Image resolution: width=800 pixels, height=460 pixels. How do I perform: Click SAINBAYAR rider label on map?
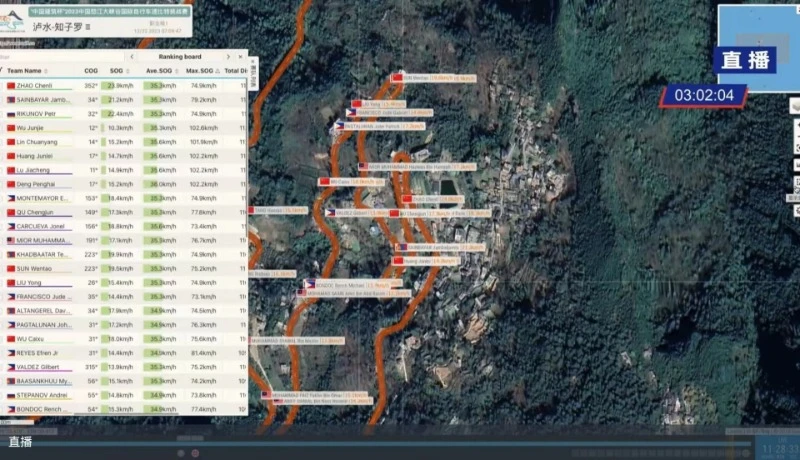440,247
